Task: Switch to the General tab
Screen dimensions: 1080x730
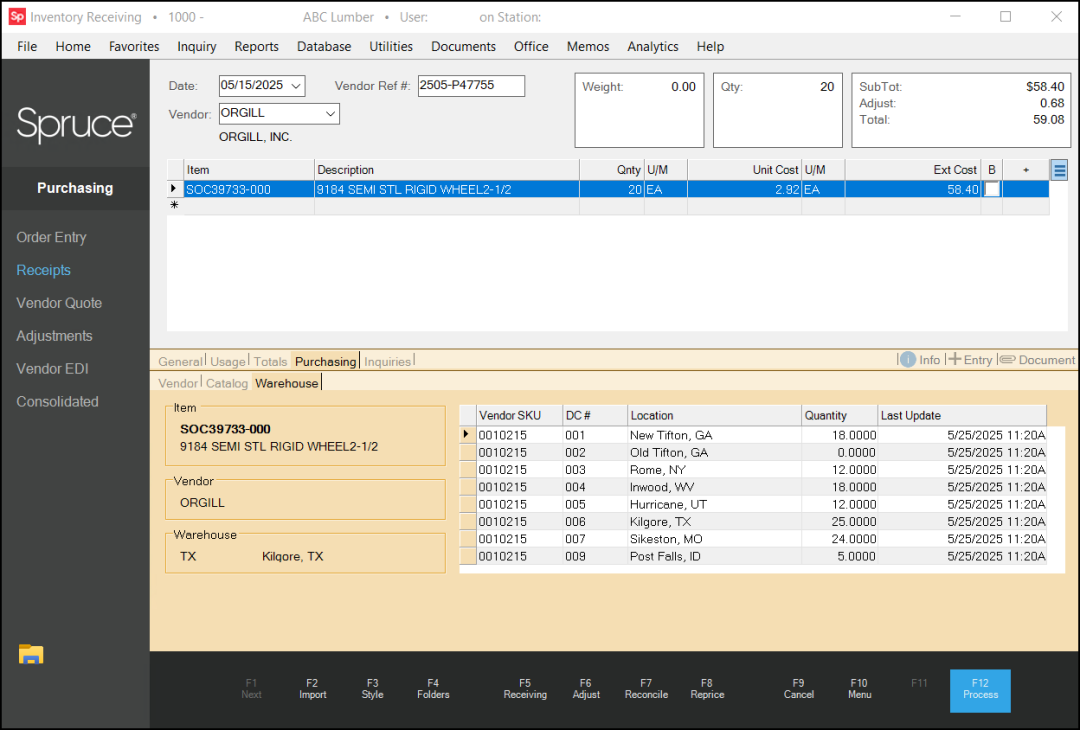Action: (x=180, y=361)
